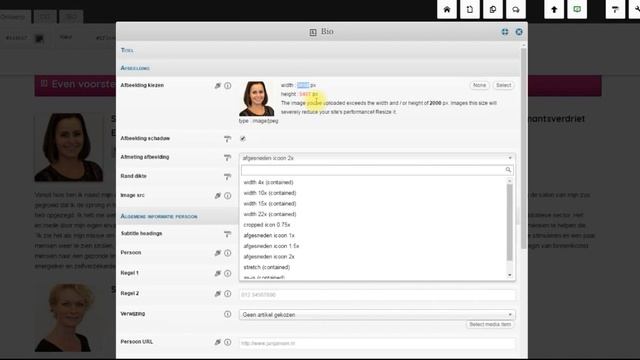Click the Select image button
Image resolution: width=640 pixels, height=360 pixels.
pos(503,85)
